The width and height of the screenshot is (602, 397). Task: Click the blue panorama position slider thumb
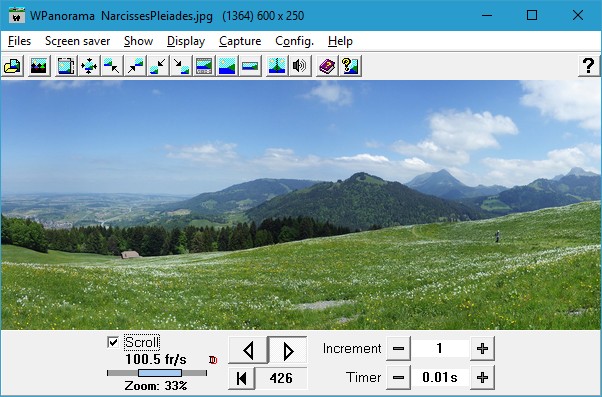click(x=160, y=373)
